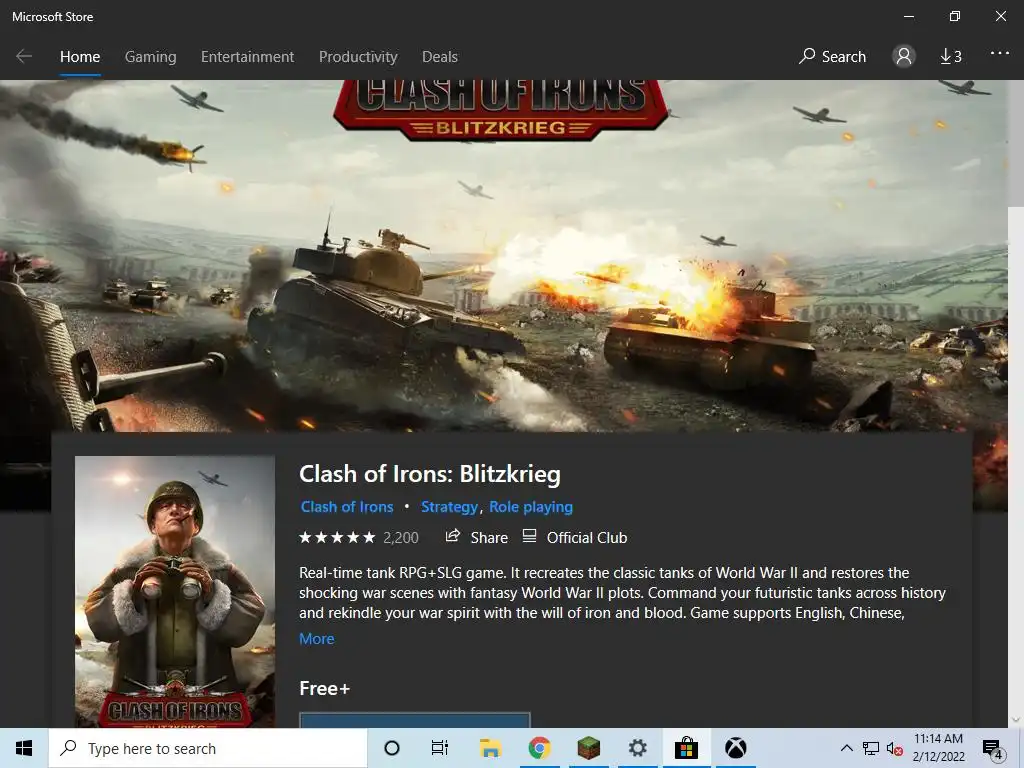
Task: Expand description with More link
Action: pyautogui.click(x=317, y=639)
